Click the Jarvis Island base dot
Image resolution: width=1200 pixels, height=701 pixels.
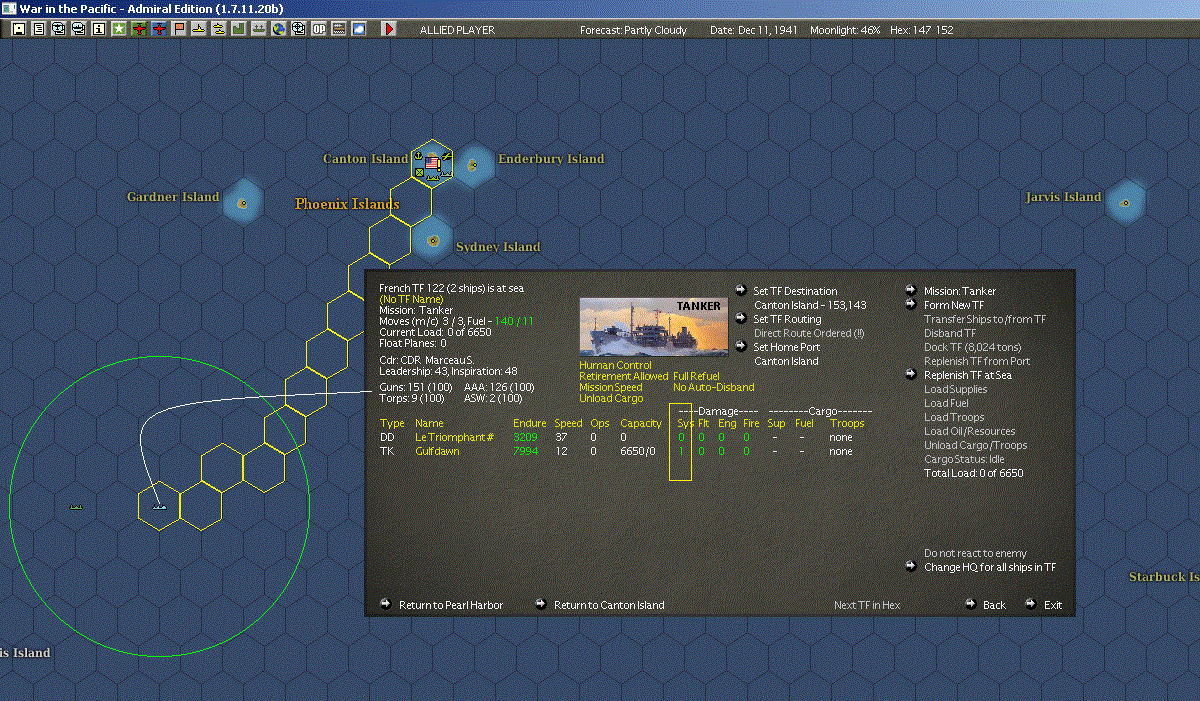click(1126, 203)
